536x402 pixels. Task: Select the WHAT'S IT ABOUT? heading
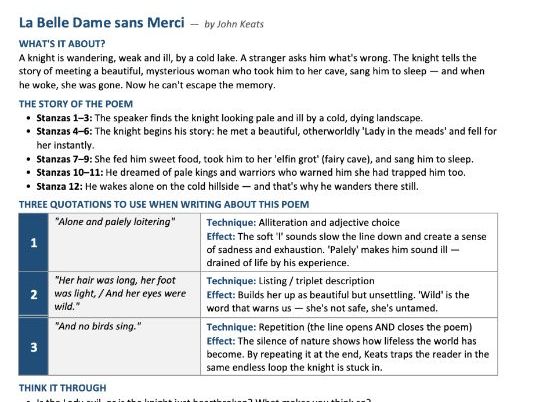(62, 44)
